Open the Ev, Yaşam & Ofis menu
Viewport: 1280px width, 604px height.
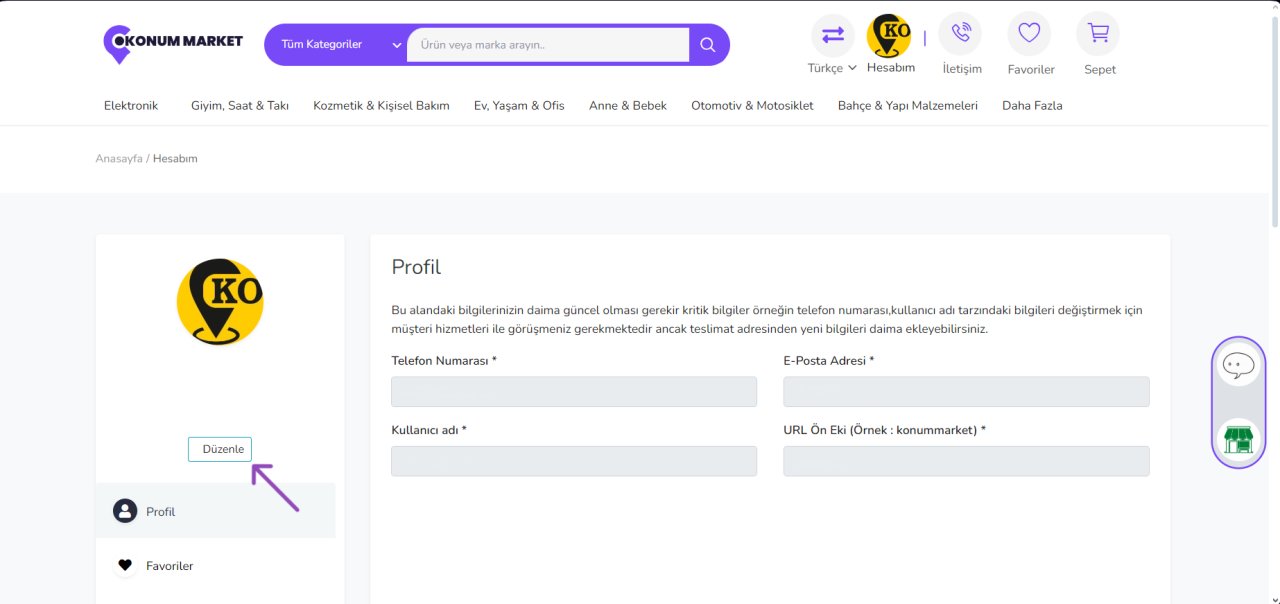(x=519, y=105)
